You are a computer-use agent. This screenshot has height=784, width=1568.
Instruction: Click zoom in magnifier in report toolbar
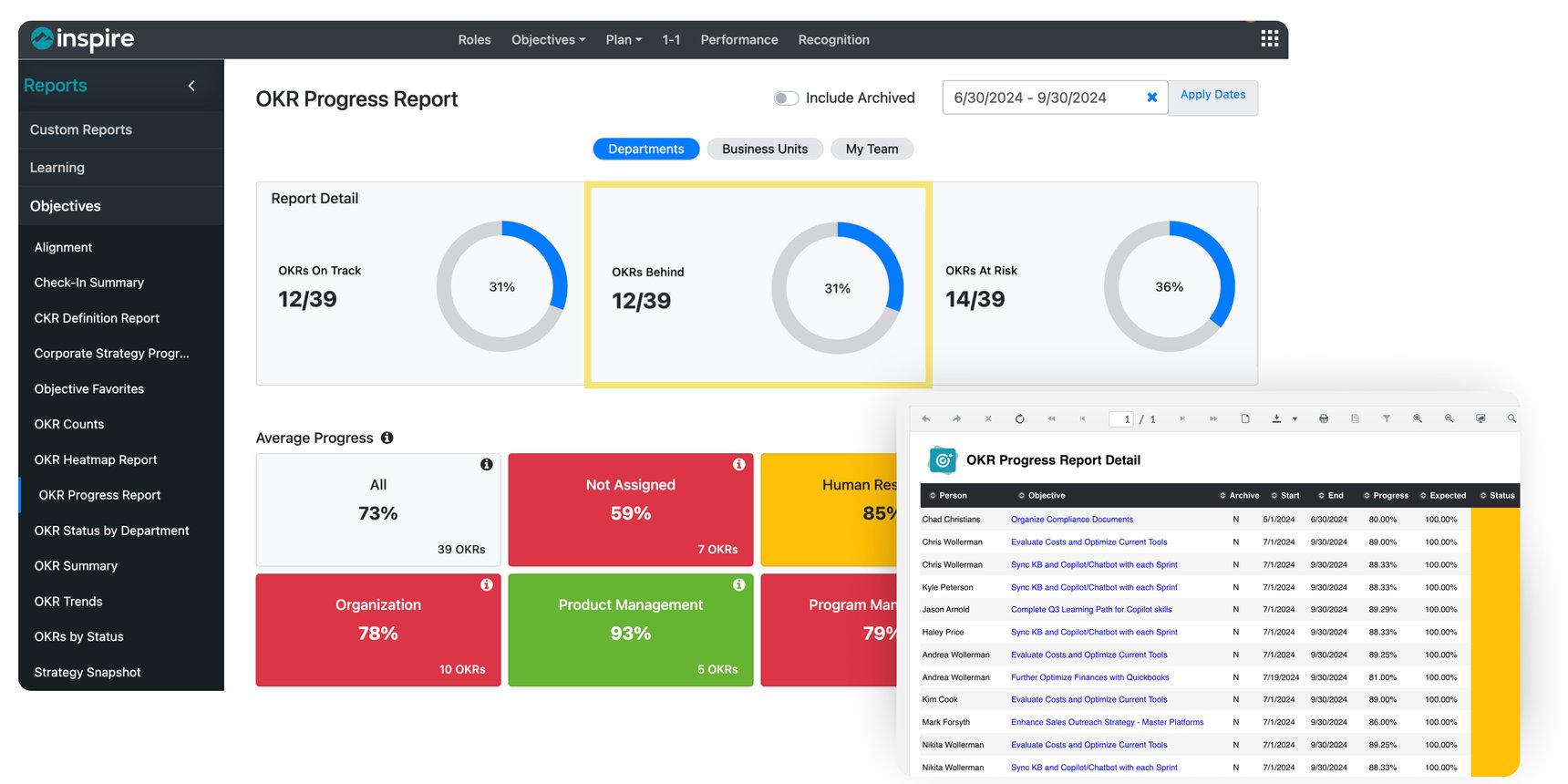point(1418,418)
